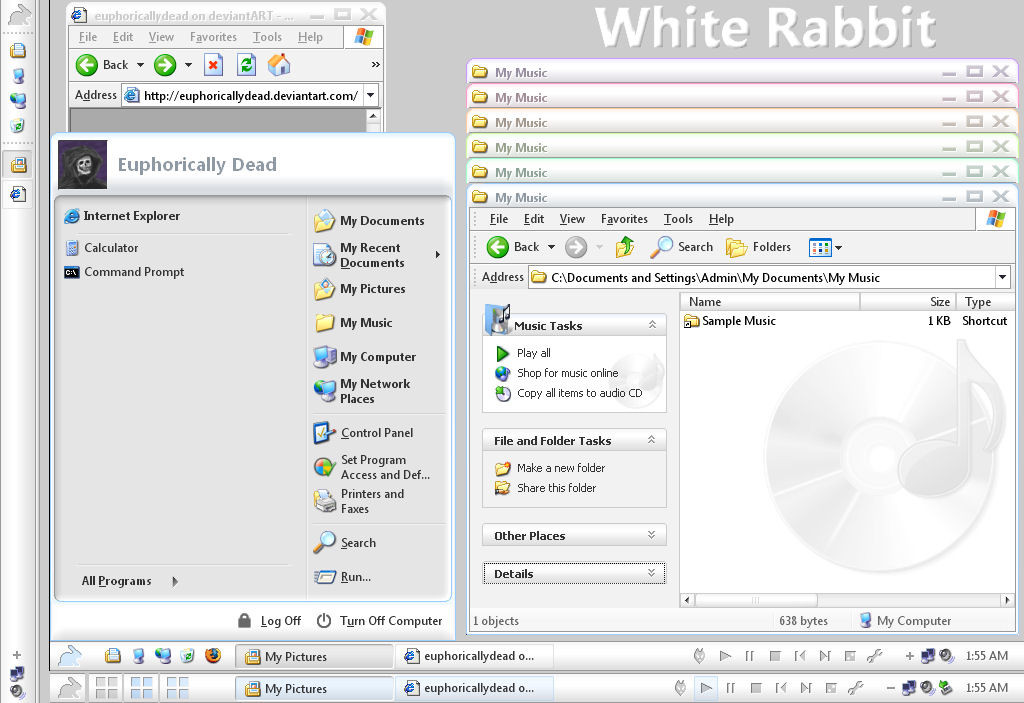
Task: Click Log Off in the Start menu
Action: pyautogui.click(x=269, y=621)
